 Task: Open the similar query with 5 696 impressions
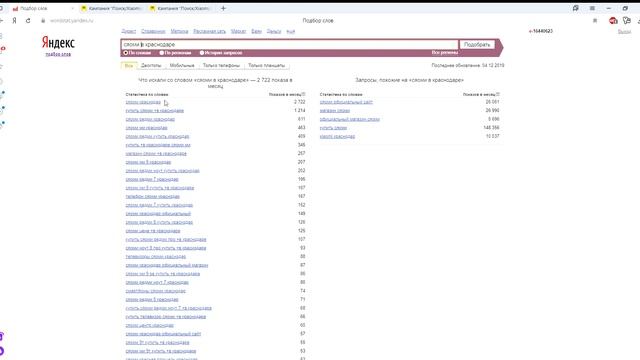tap(350, 119)
